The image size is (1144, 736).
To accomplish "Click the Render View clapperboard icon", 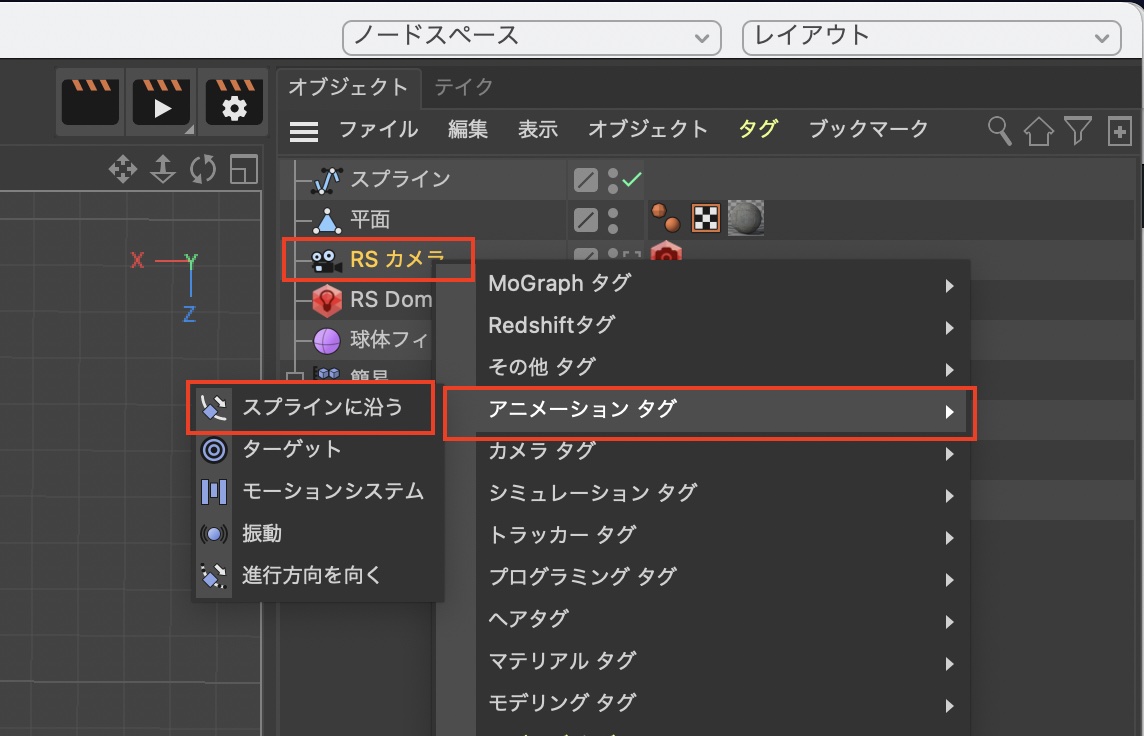I will [90, 102].
